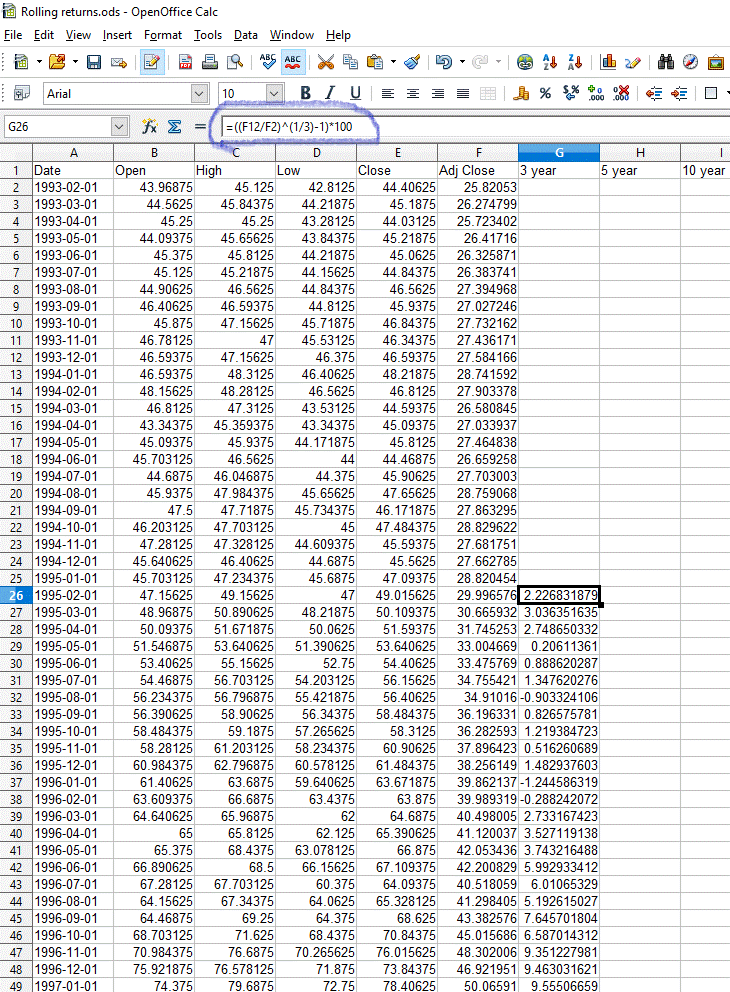Justify cell contents
The image size is (730, 992).
pos(463,94)
